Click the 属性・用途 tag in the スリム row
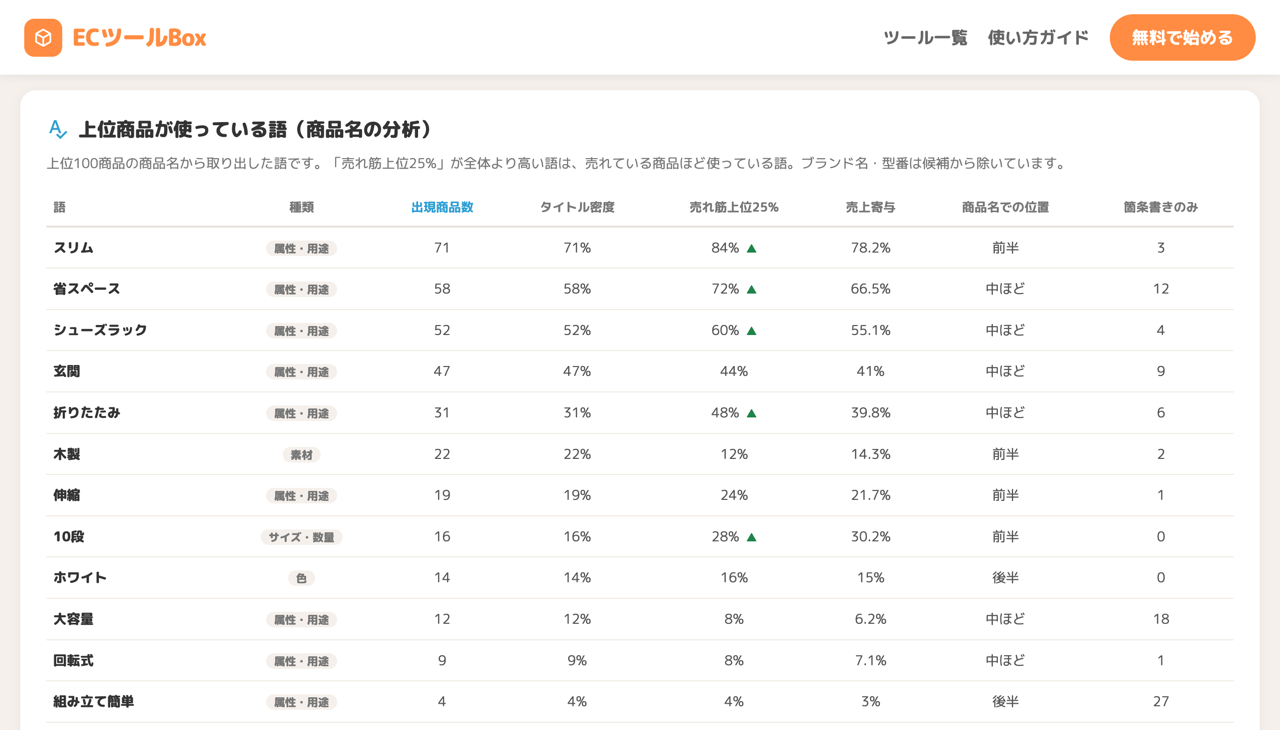Viewport: 1280px width, 730px height. (301, 248)
